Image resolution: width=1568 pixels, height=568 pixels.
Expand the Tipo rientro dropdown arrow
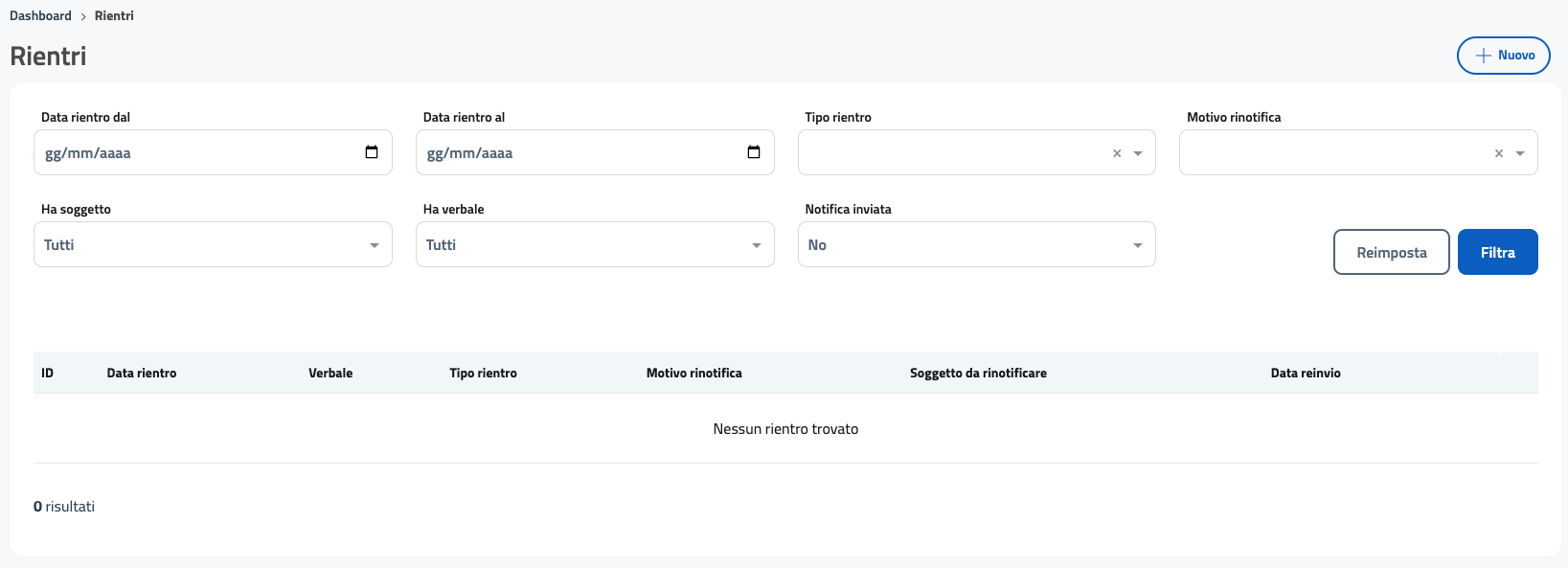pos(1138,153)
